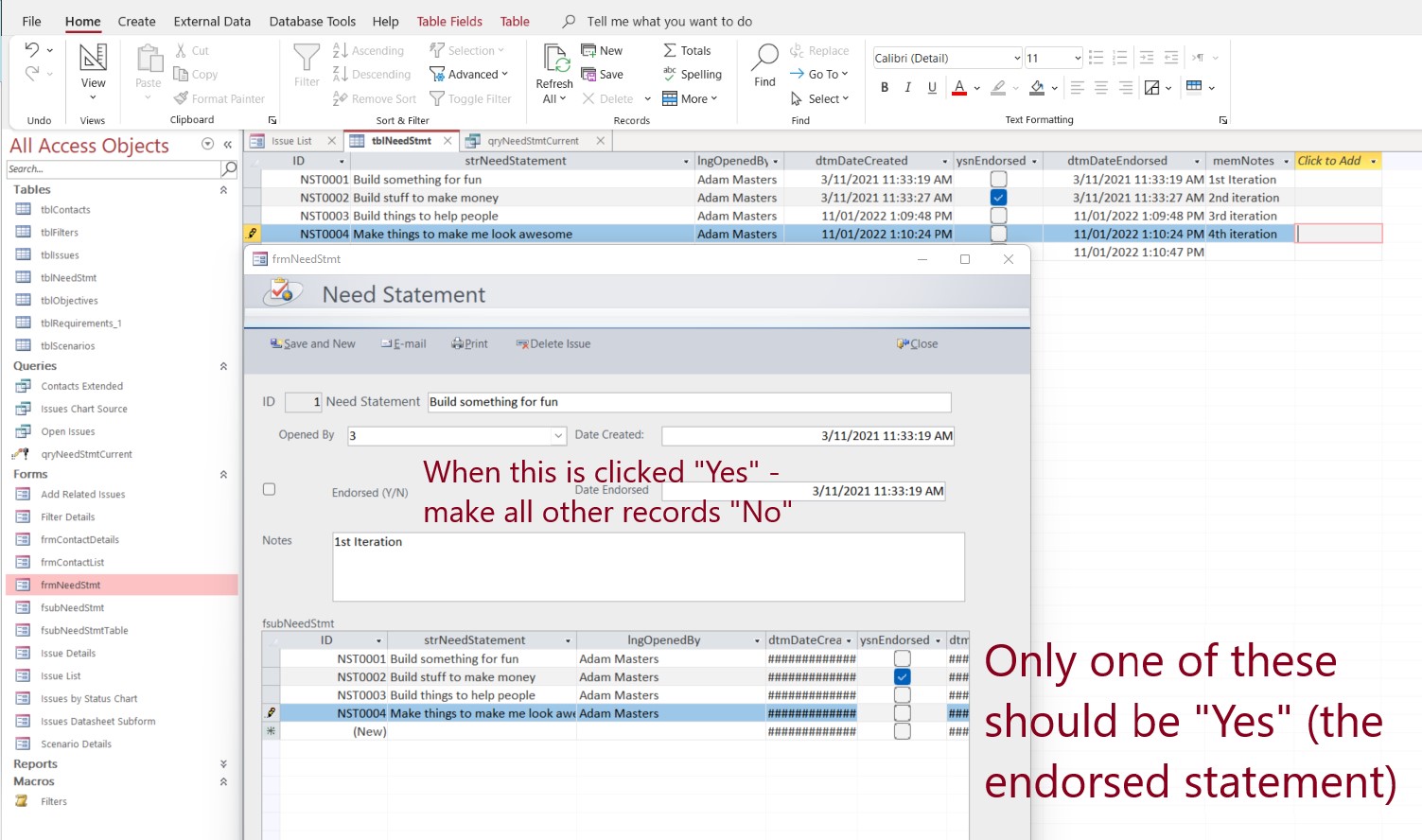Click the numbered list icon
1422x840 pixels.
point(1120,58)
